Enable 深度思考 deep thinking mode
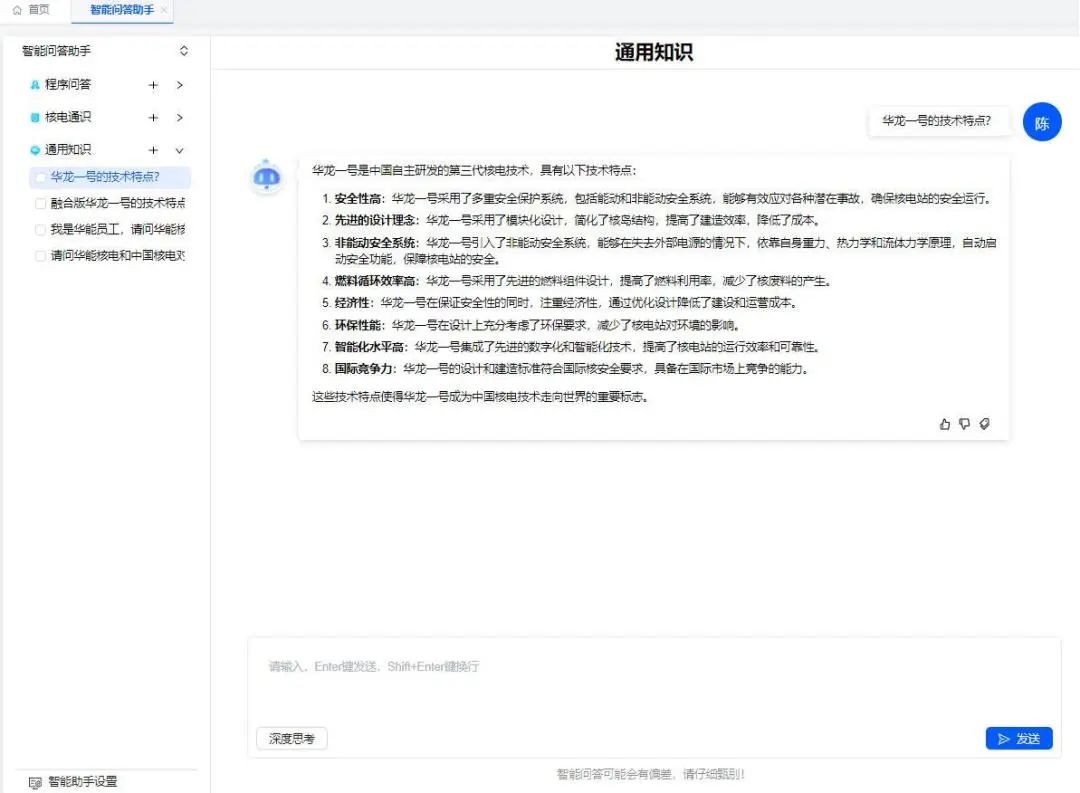1080x793 pixels. tap(292, 739)
